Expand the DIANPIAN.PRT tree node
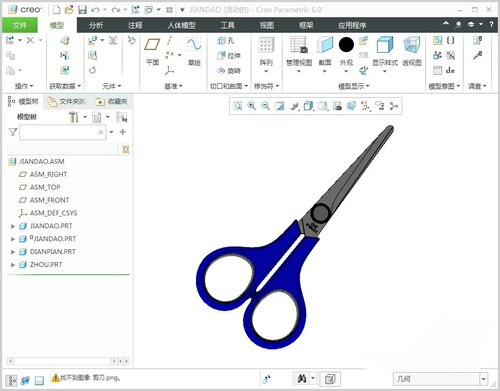The width and height of the screenshot is (500, 391). [x=13, y=252]
